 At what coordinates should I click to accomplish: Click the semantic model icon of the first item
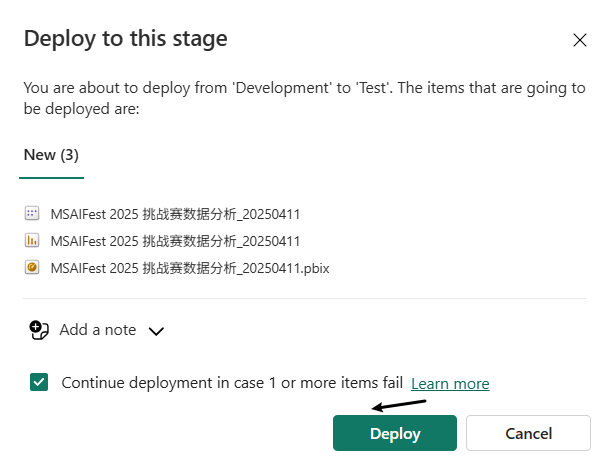(x=32, y=214)
